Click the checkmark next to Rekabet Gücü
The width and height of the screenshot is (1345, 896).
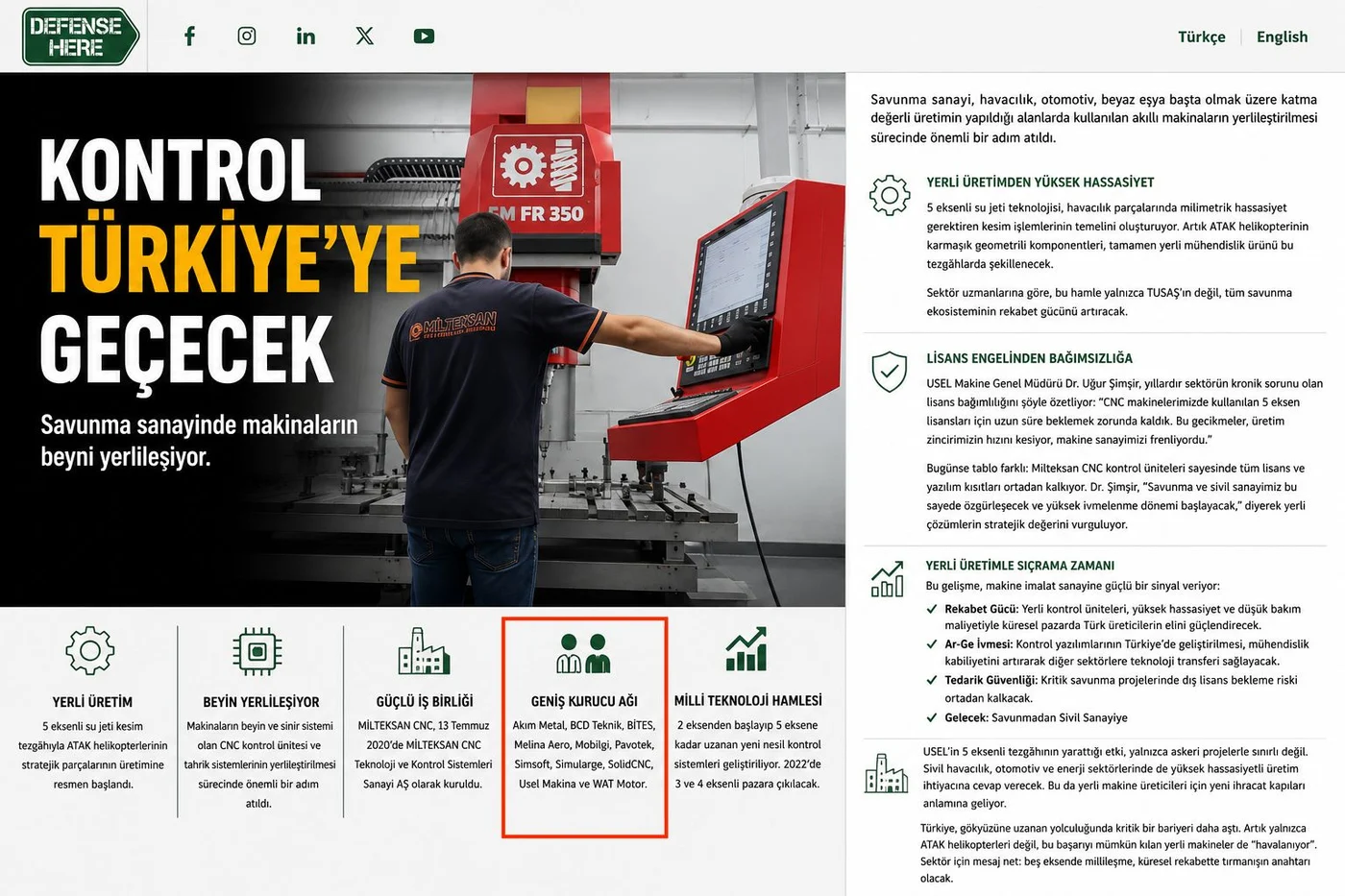point(932,609)
